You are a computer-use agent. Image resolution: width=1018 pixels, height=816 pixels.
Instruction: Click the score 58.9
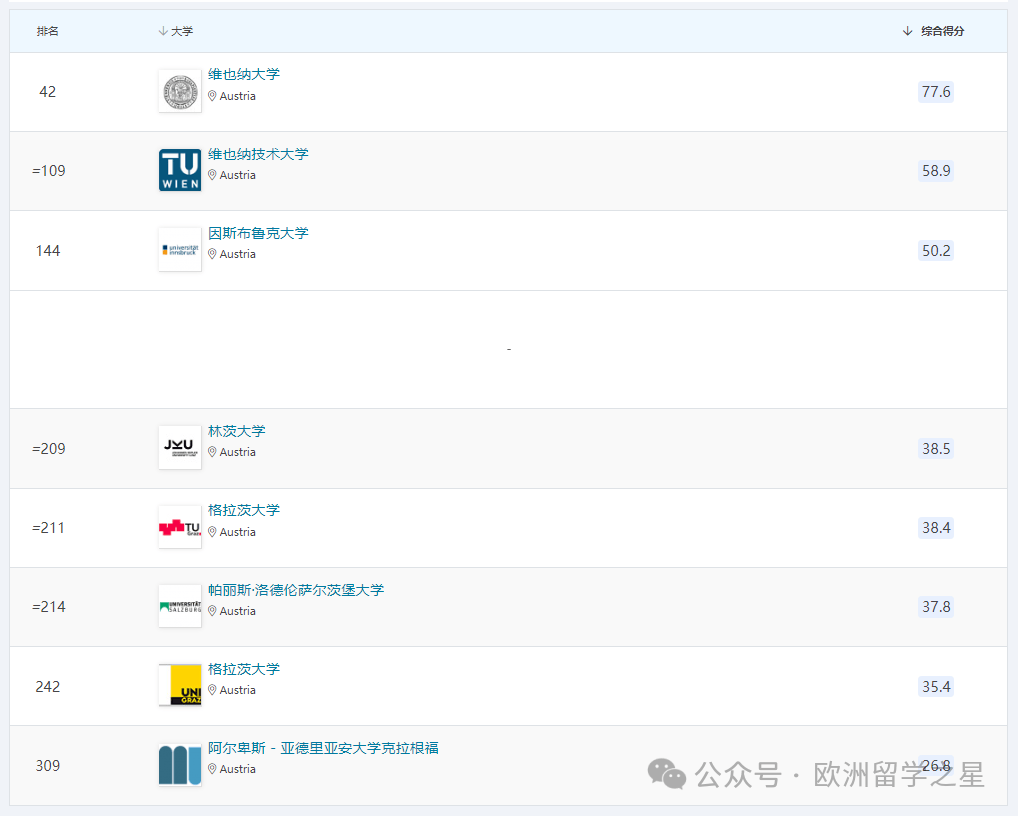(936, 171)
